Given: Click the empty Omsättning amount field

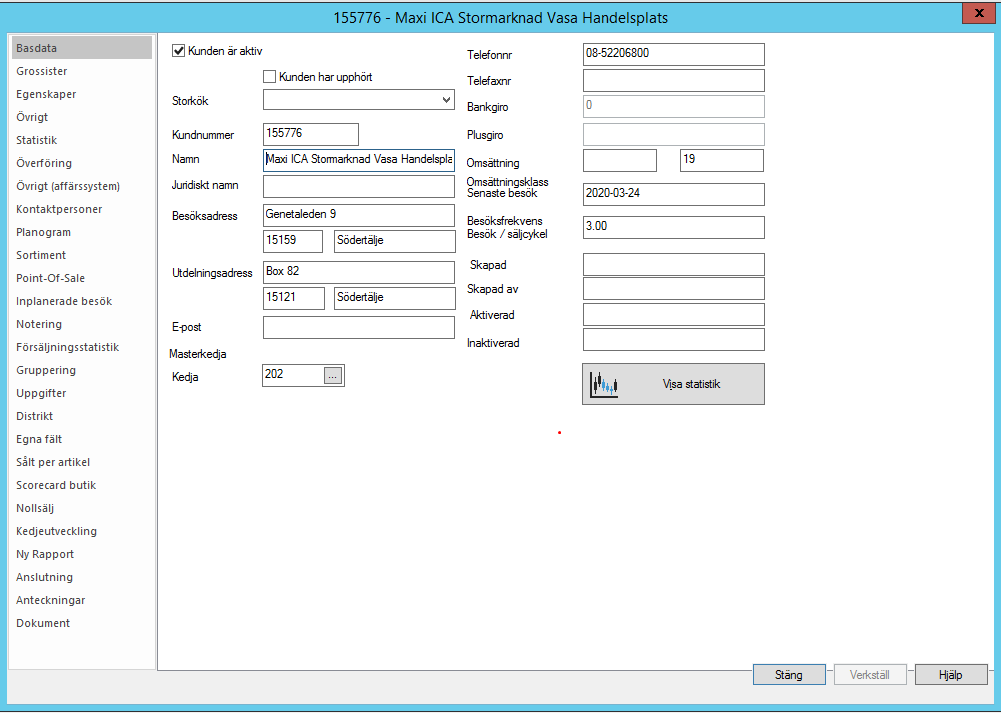Looking at the screenshot, I should [x=620, y=160].
